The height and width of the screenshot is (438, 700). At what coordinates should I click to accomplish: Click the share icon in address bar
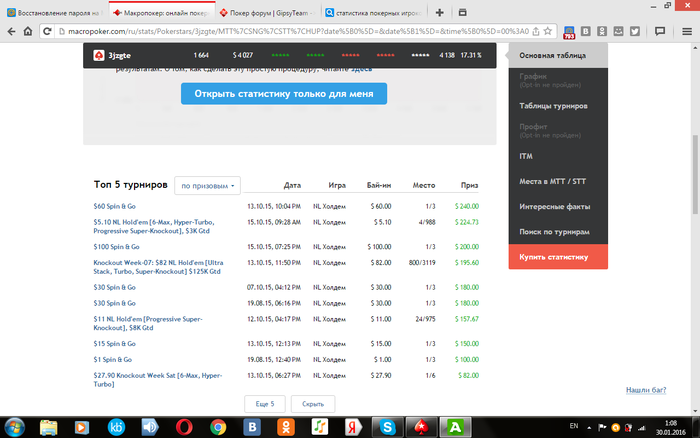click(x=536, y=31)
